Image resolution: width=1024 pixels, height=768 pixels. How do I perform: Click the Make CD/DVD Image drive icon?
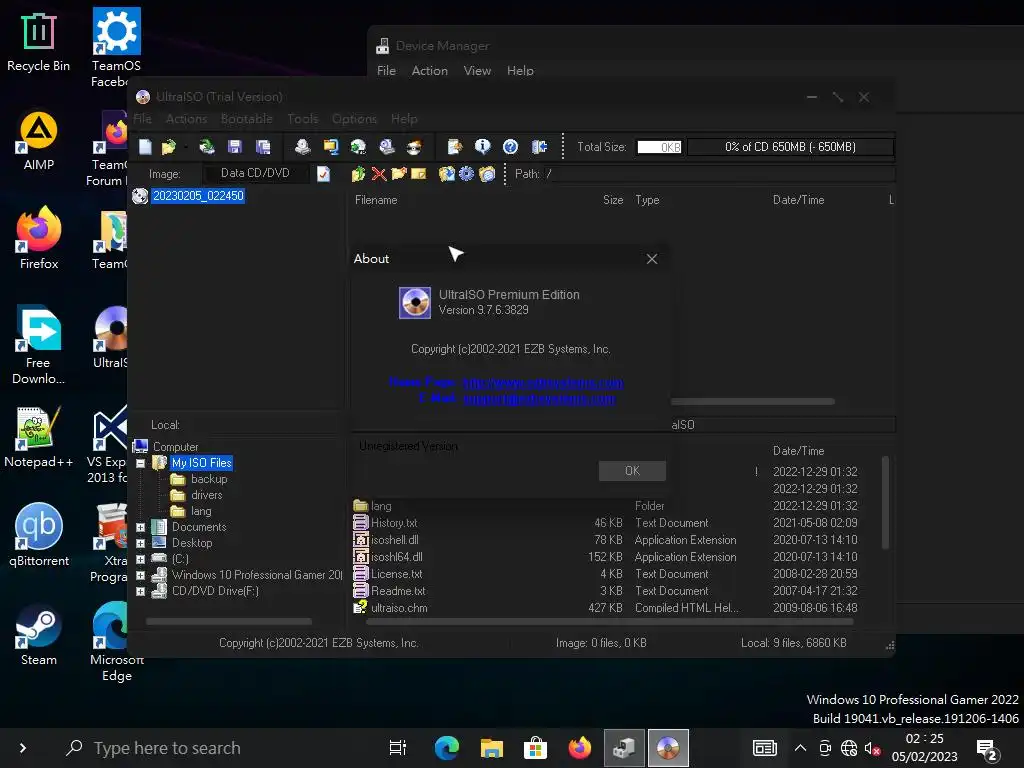[x=302, y=147]
